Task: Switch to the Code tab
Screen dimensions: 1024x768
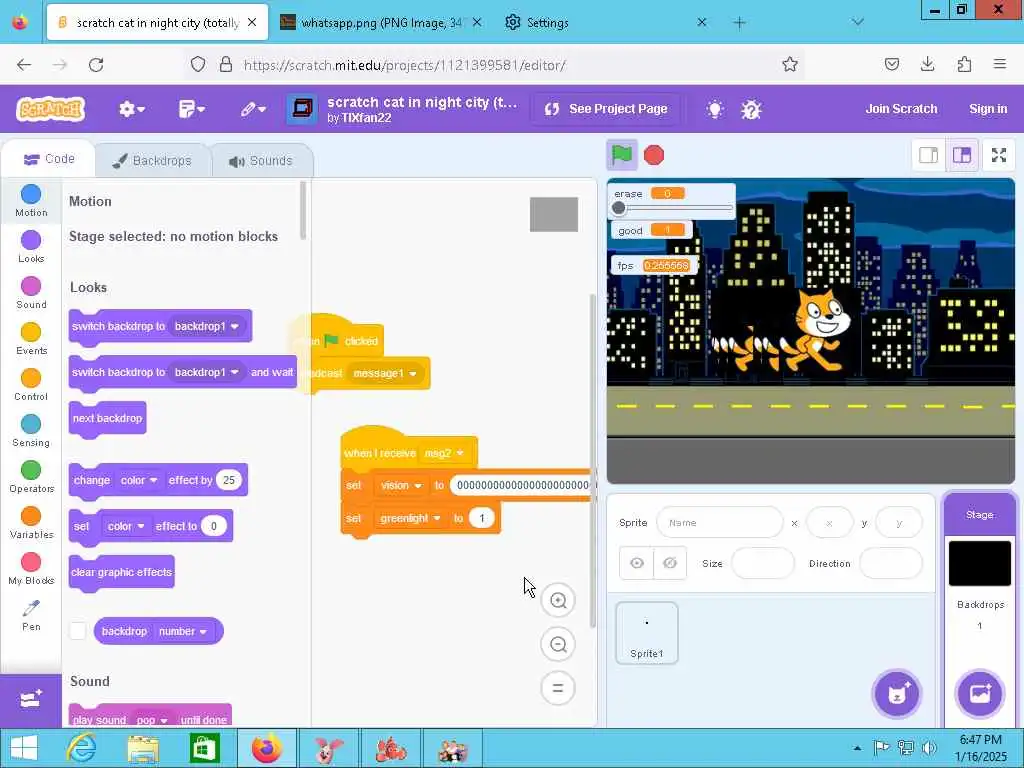Action: pyautogui.click(x=49, y=159)
